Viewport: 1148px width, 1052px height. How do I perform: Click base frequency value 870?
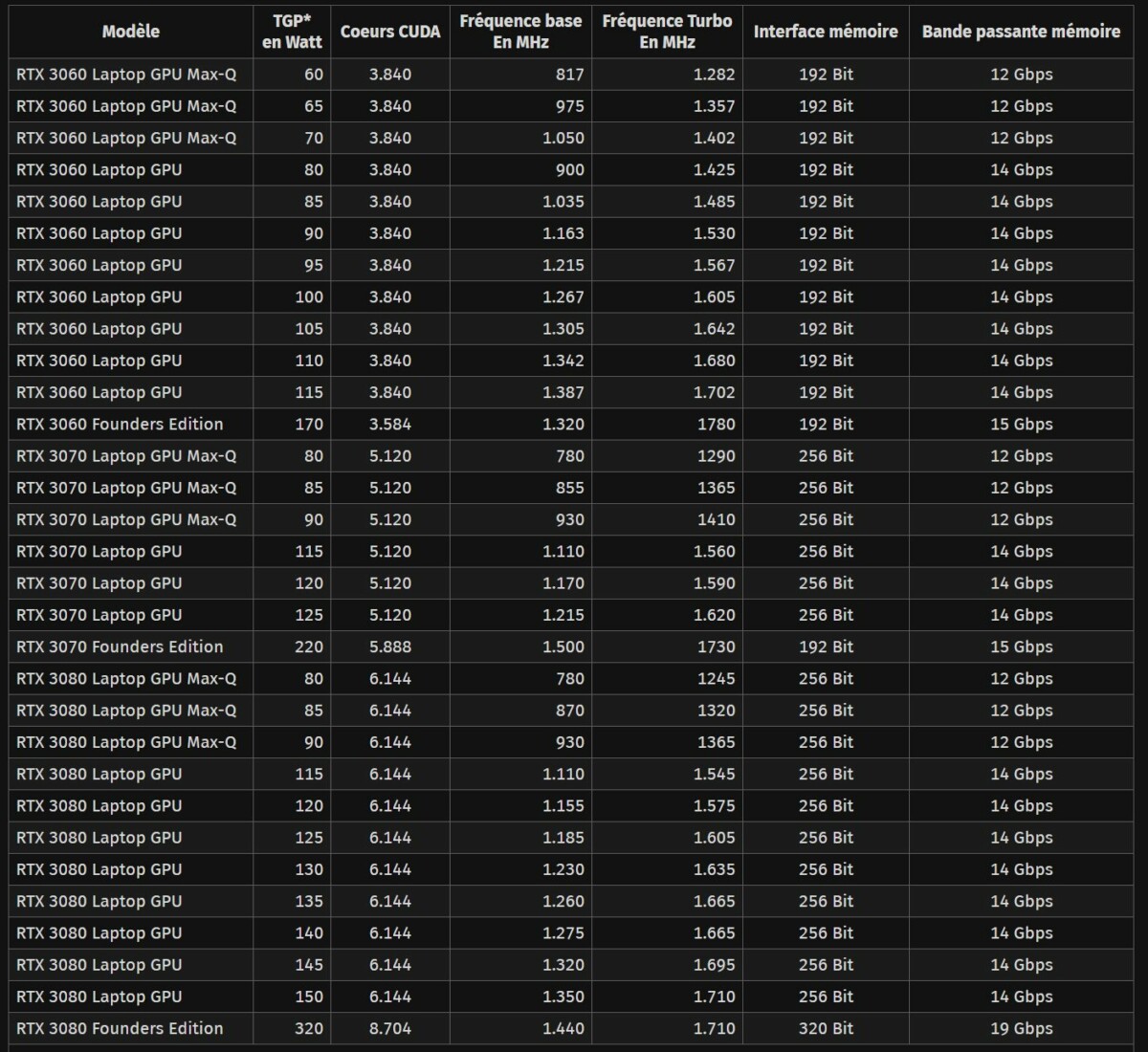pyautogui.click(x=569, y=711)
